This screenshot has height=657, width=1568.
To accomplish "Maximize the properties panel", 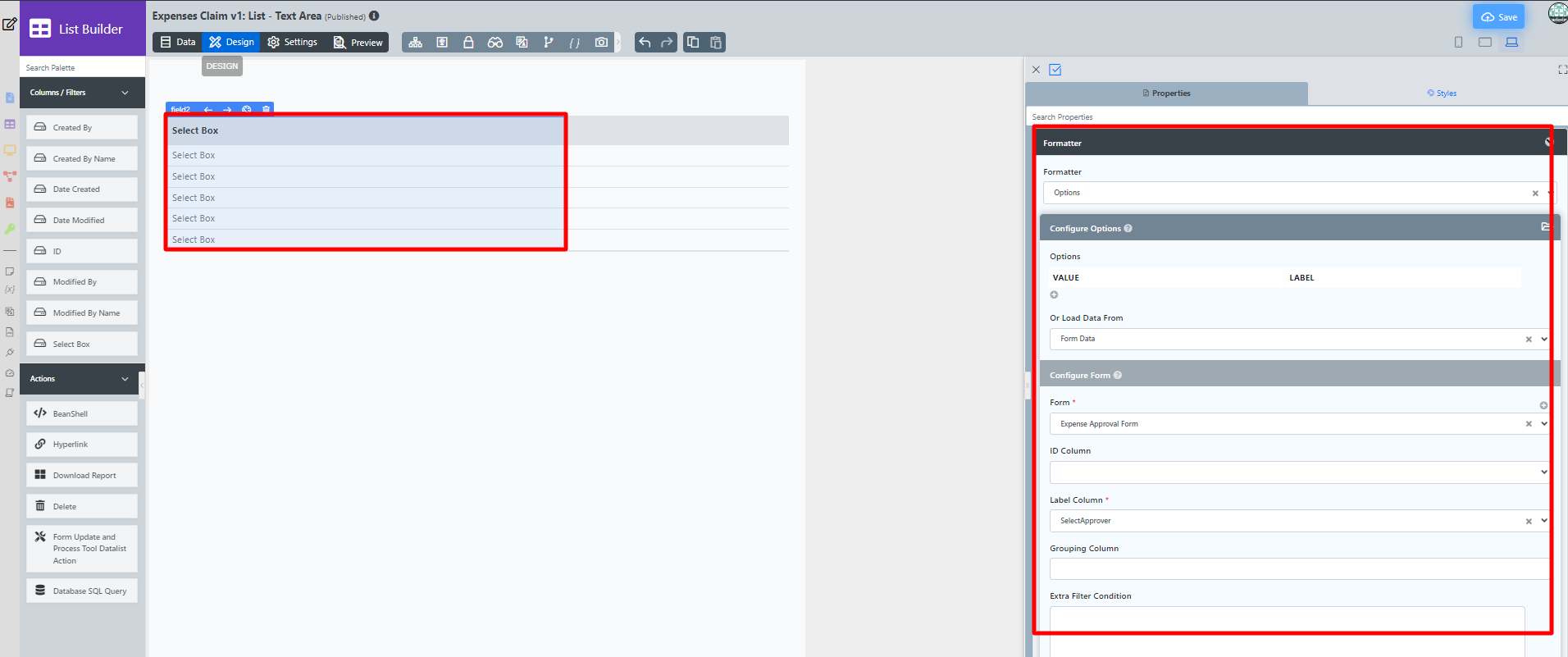I will click(1562, 70).
